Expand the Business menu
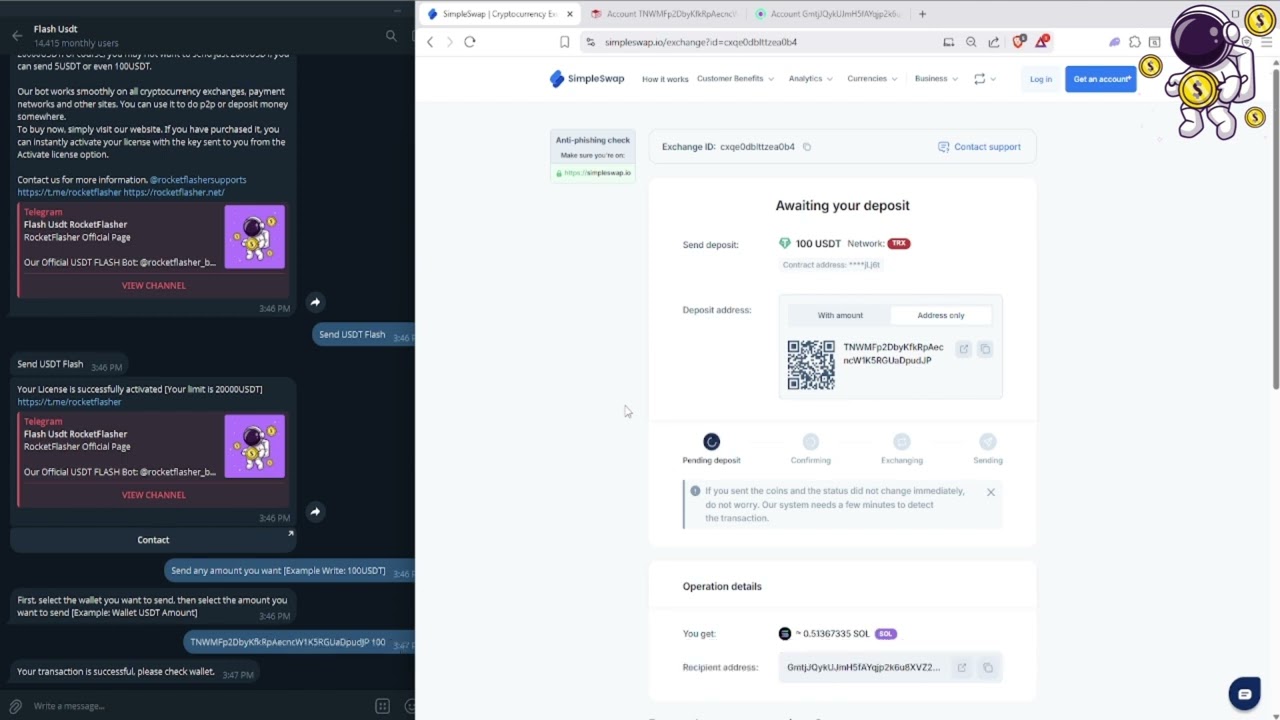1280x720 pixels. (936, 79)
